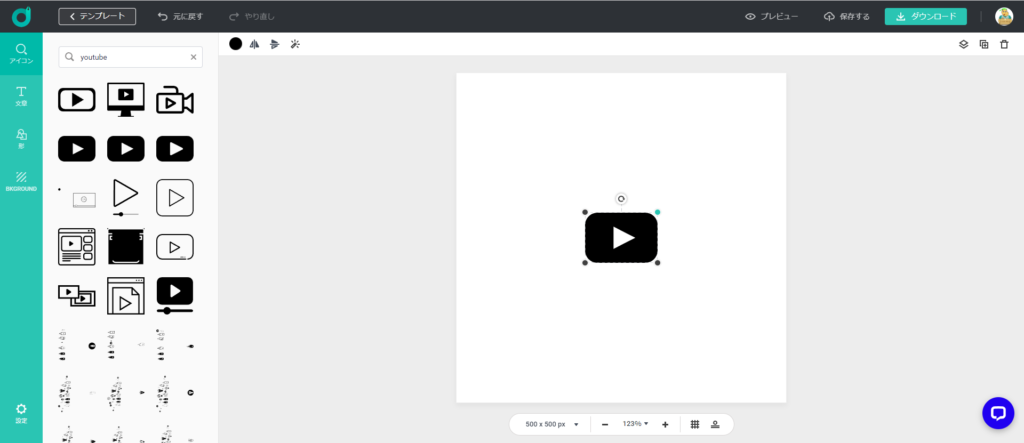Screen dimensions: 1024x443
Task: Redo with やり直し
Action: pos(252,16)
